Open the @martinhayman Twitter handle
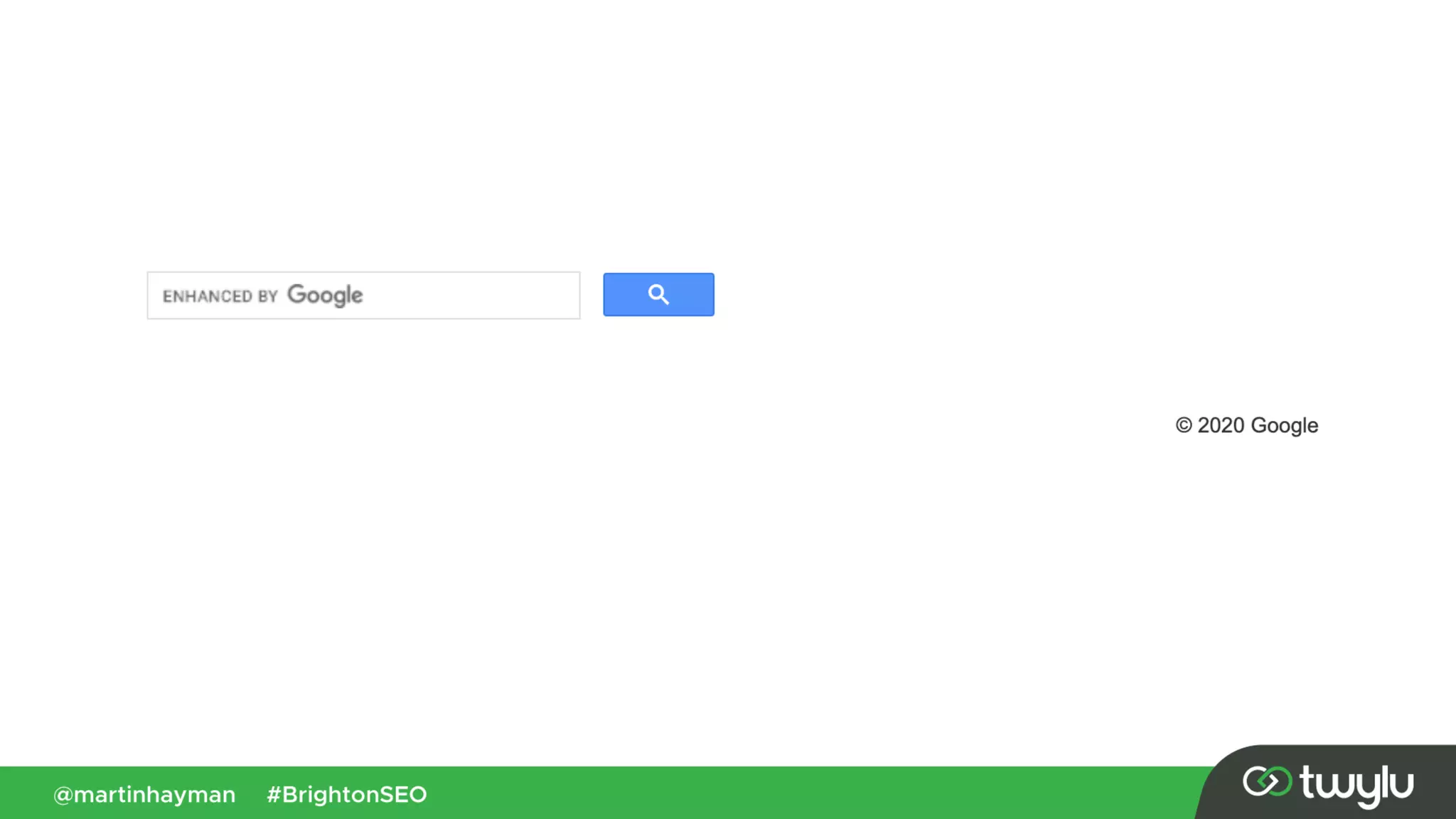This screenshot has width=1456, height=819. [144, 795]
